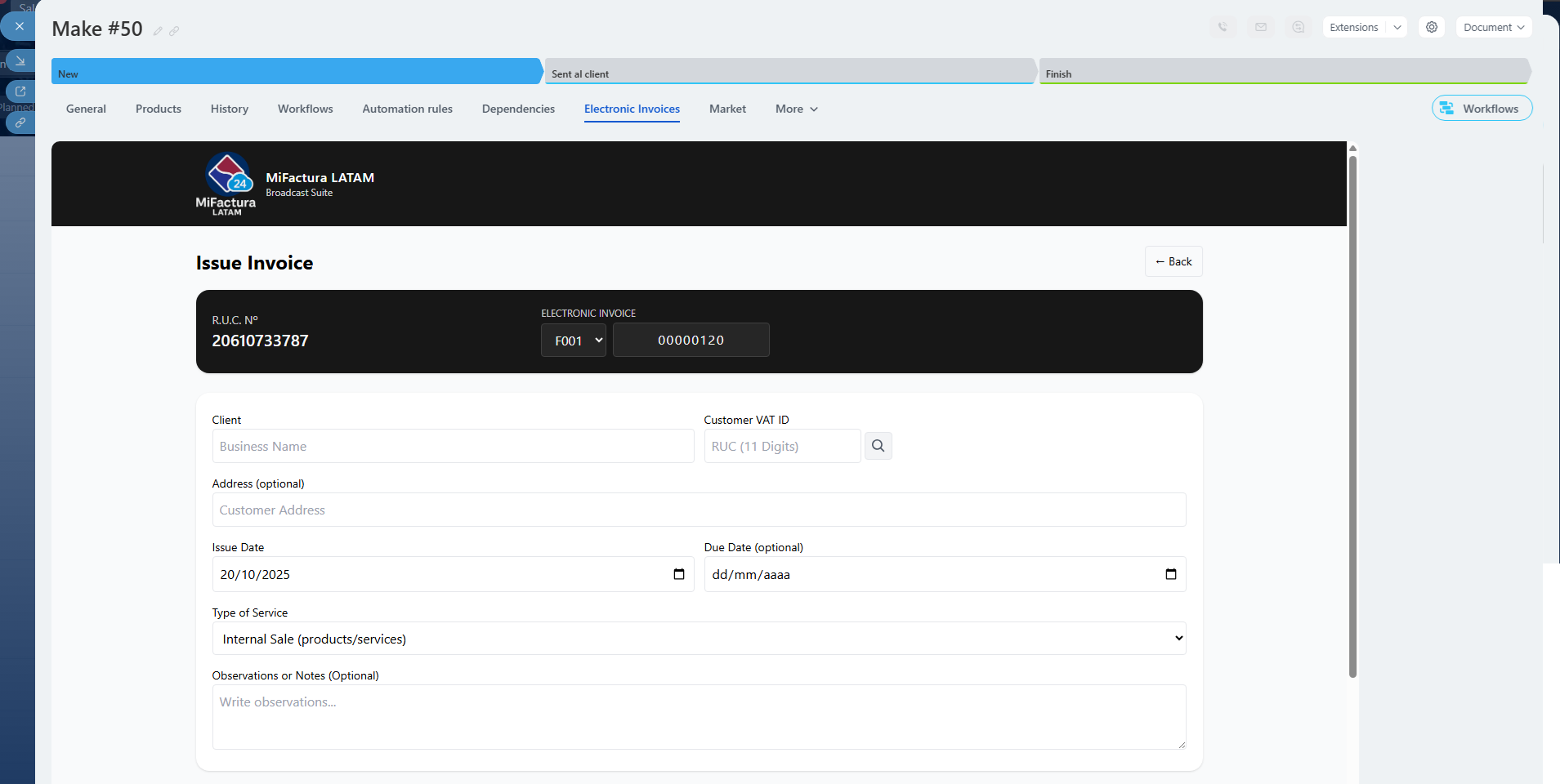
Task: Open the Automation rules tab
Action: 407,109
